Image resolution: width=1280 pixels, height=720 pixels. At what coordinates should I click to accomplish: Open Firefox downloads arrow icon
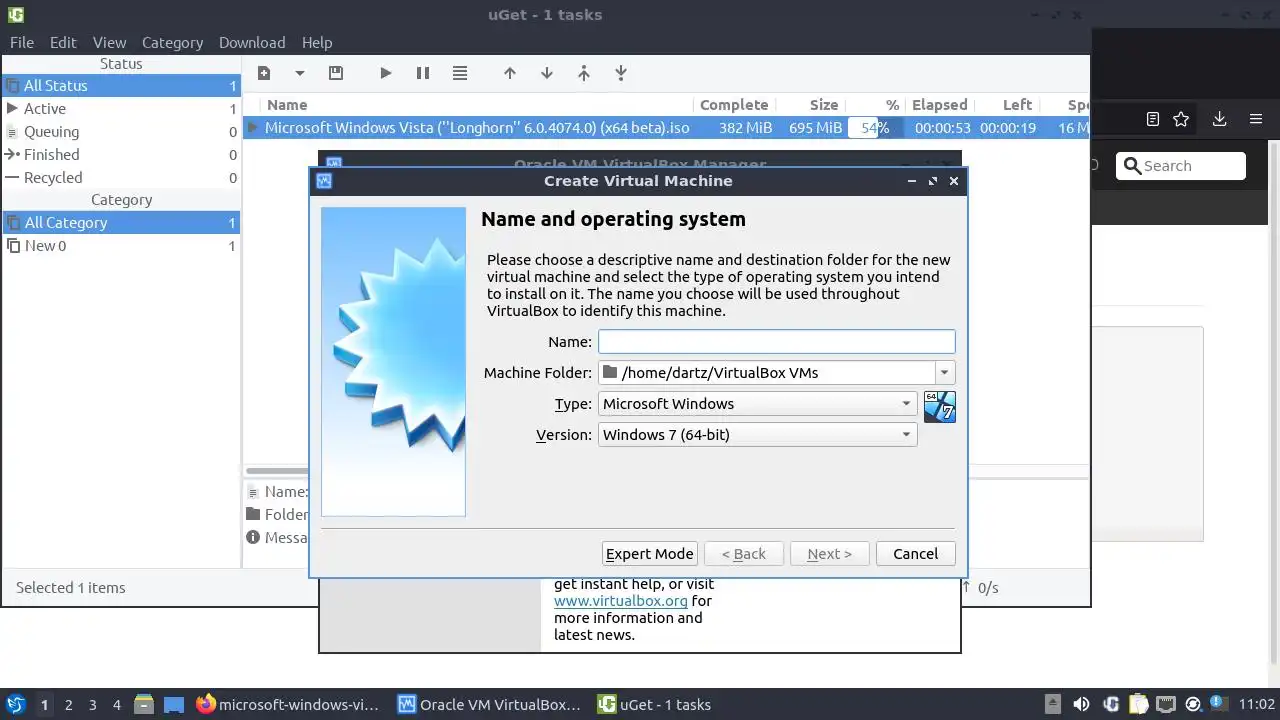tap(1219, 119)
